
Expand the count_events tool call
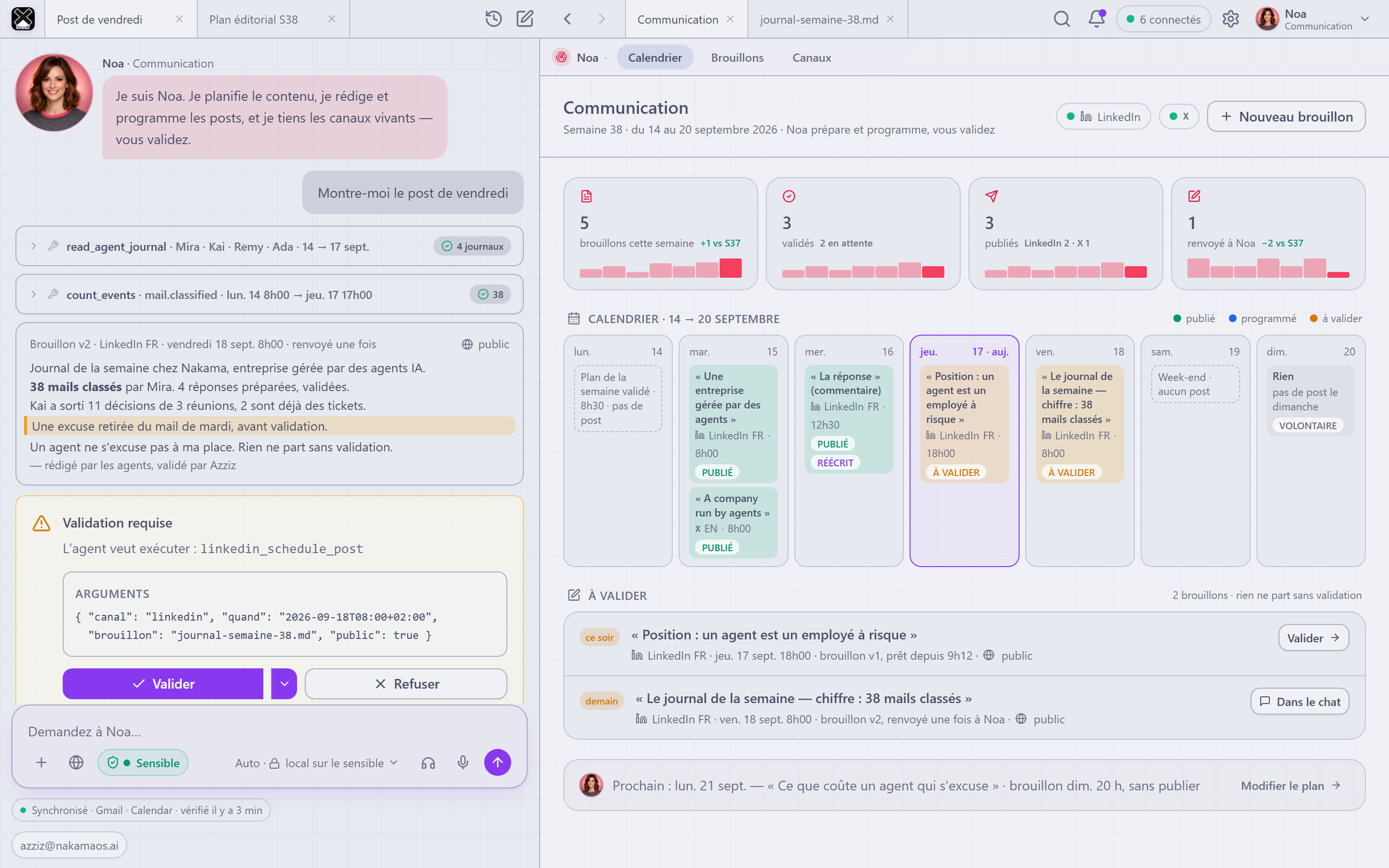34,295
